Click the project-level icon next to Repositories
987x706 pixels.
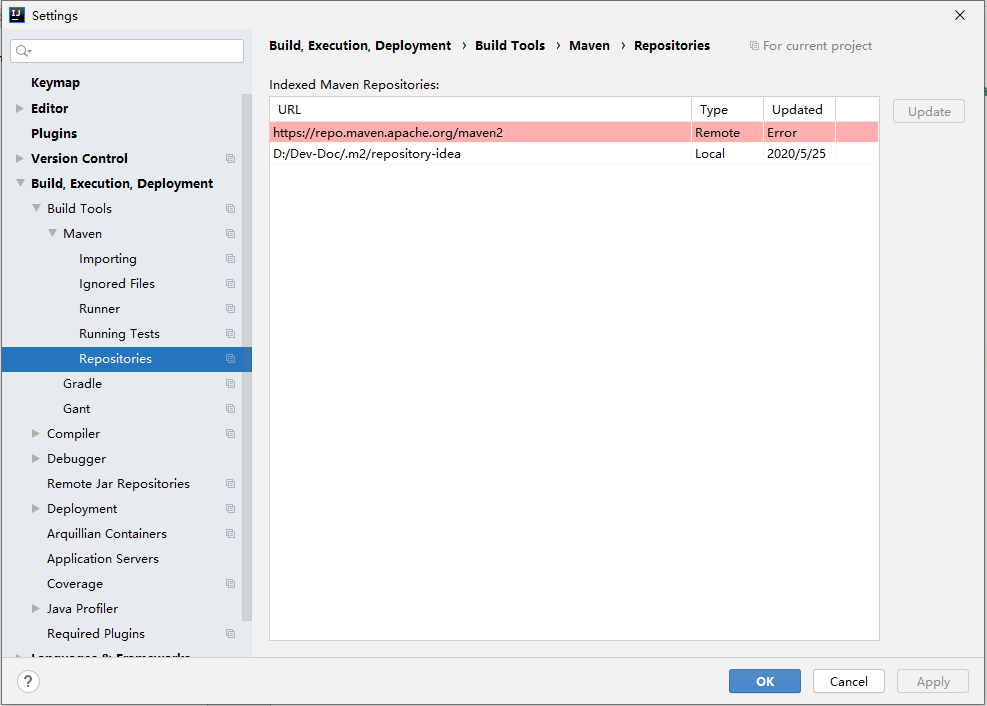click(x=230, y=358)
